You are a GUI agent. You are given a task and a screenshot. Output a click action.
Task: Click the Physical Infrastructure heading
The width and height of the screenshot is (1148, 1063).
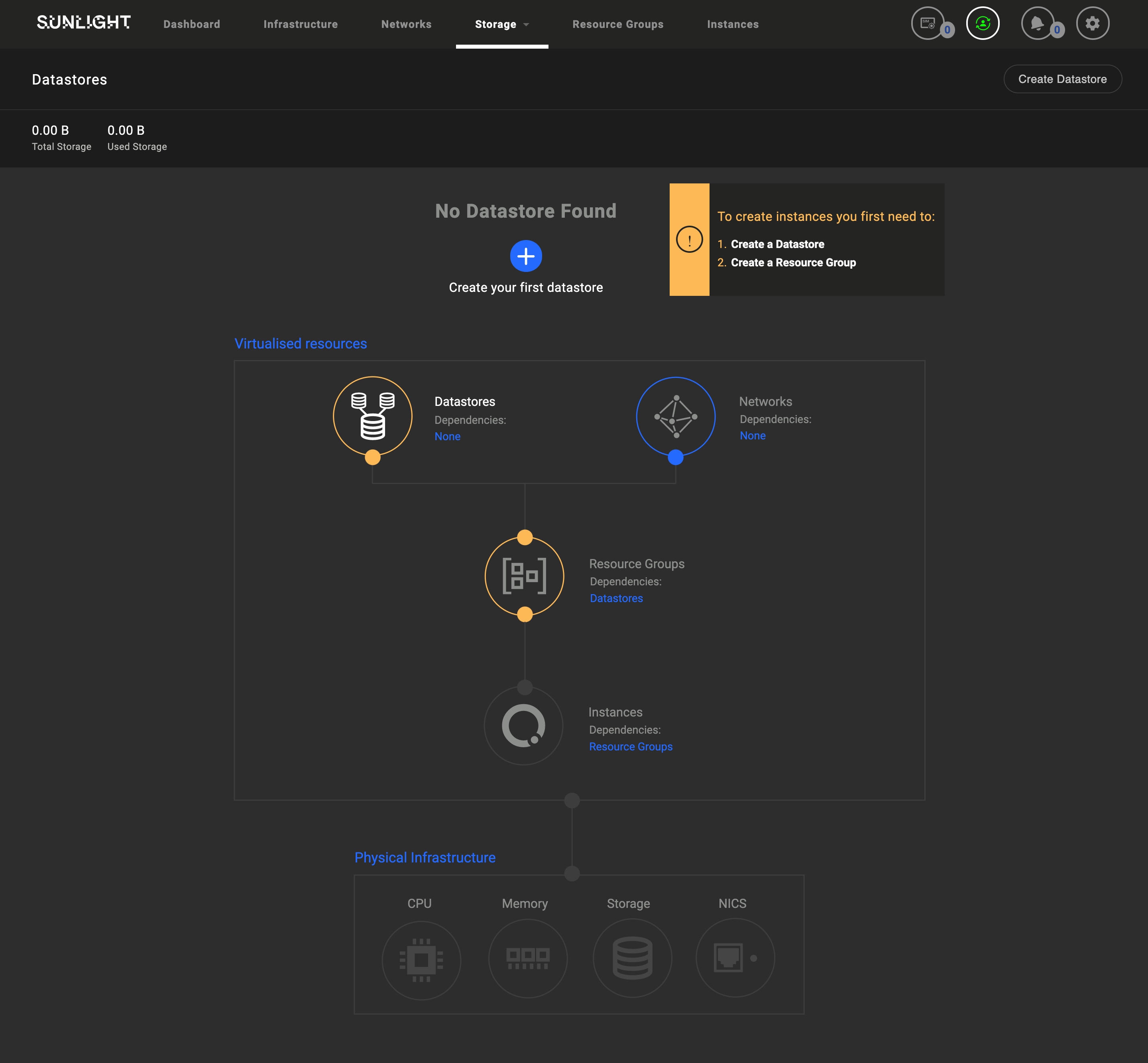[425, 858]
